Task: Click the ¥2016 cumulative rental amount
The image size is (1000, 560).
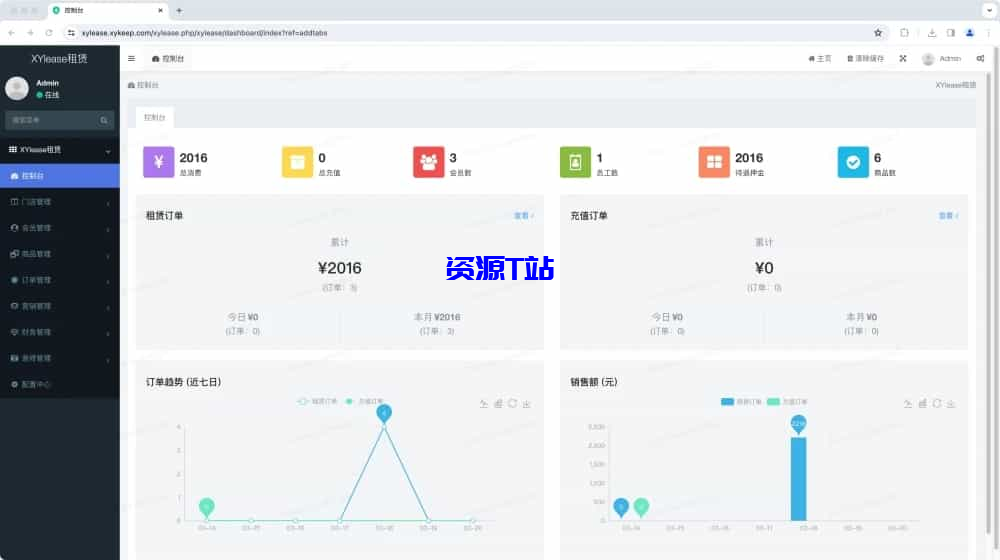Action: (340, 268)
